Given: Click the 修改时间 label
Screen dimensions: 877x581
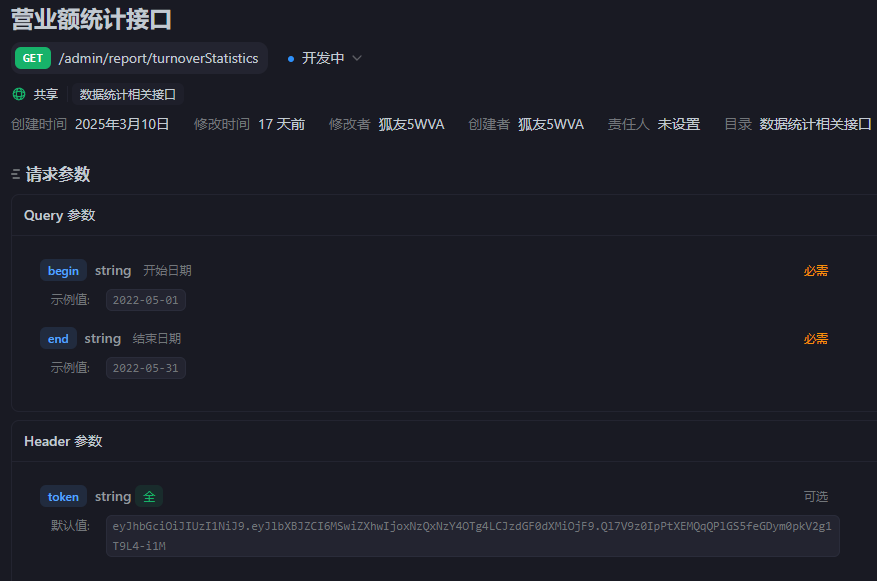Looking at the screenshot, I should click(221, 124).
